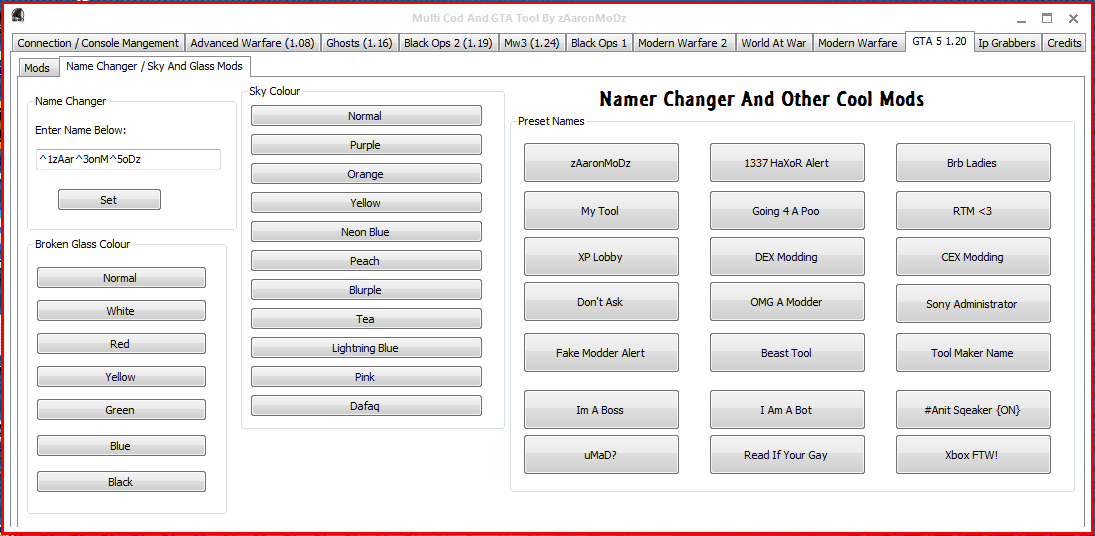Select uMaD? preset name

click(x=601, y=454)
